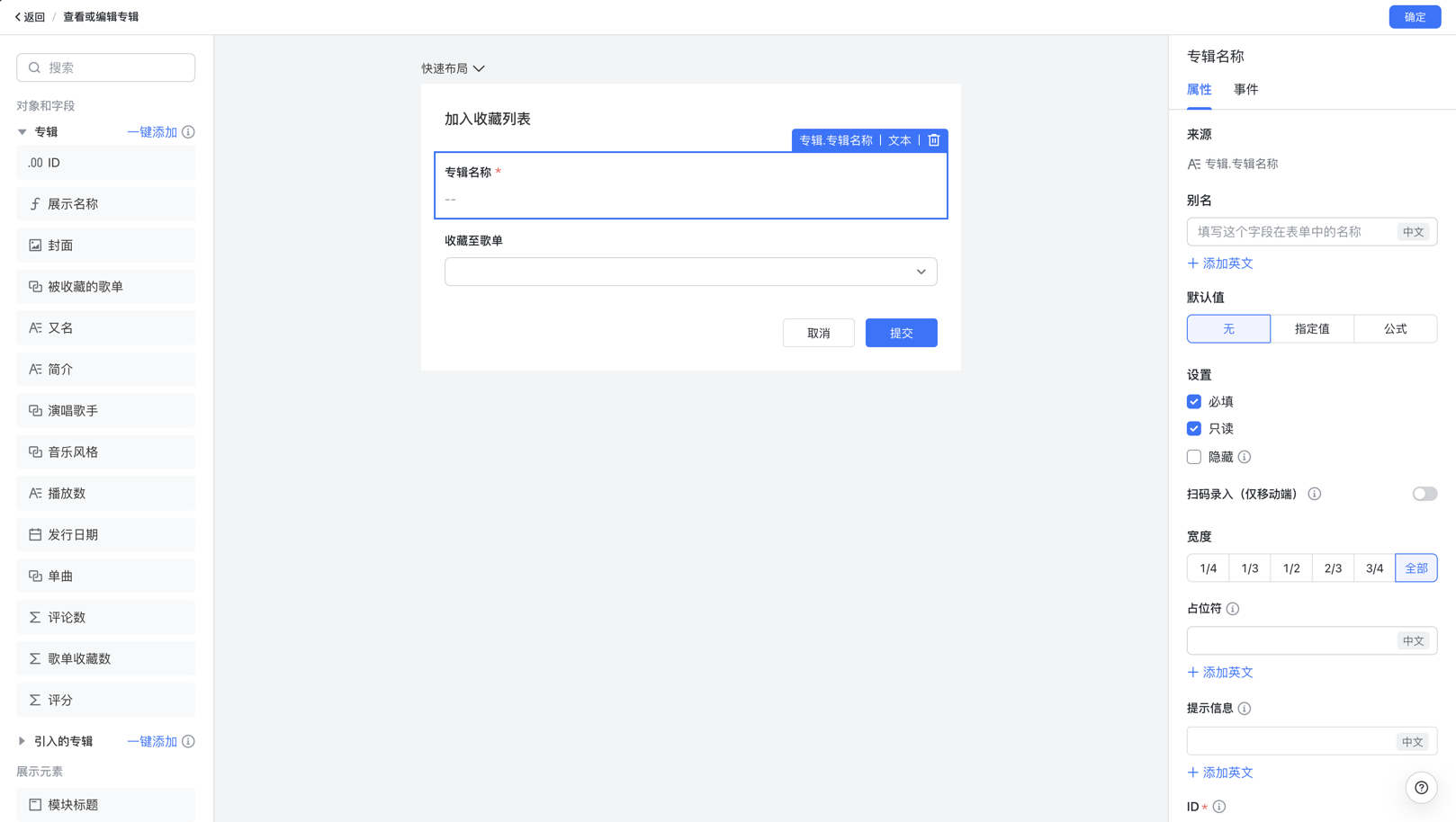Click info icon next to 隐藏 checkbox
The image size is (1456, 822).
(1245, 457)
